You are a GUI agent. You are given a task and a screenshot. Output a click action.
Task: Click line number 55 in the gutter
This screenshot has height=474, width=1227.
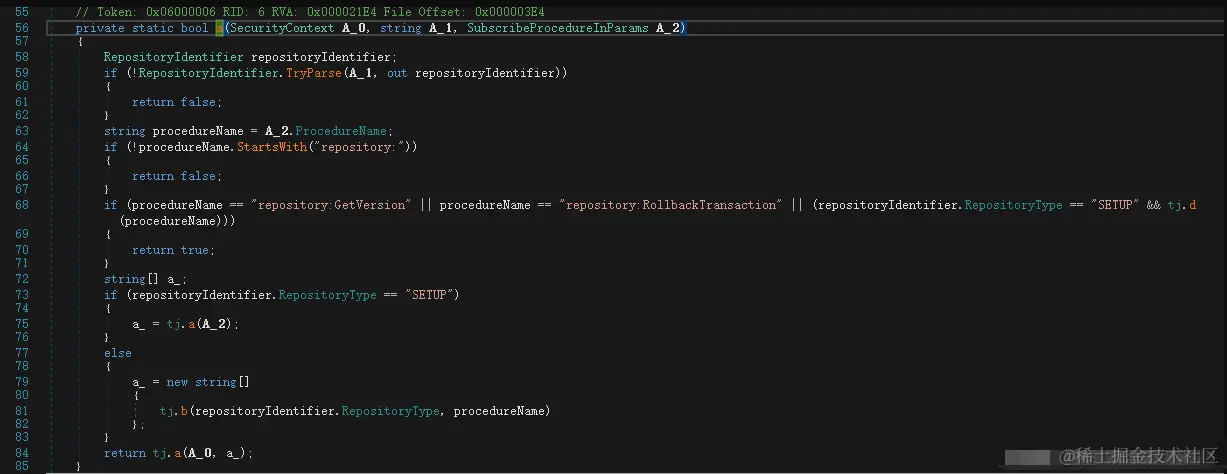point(20,12)
